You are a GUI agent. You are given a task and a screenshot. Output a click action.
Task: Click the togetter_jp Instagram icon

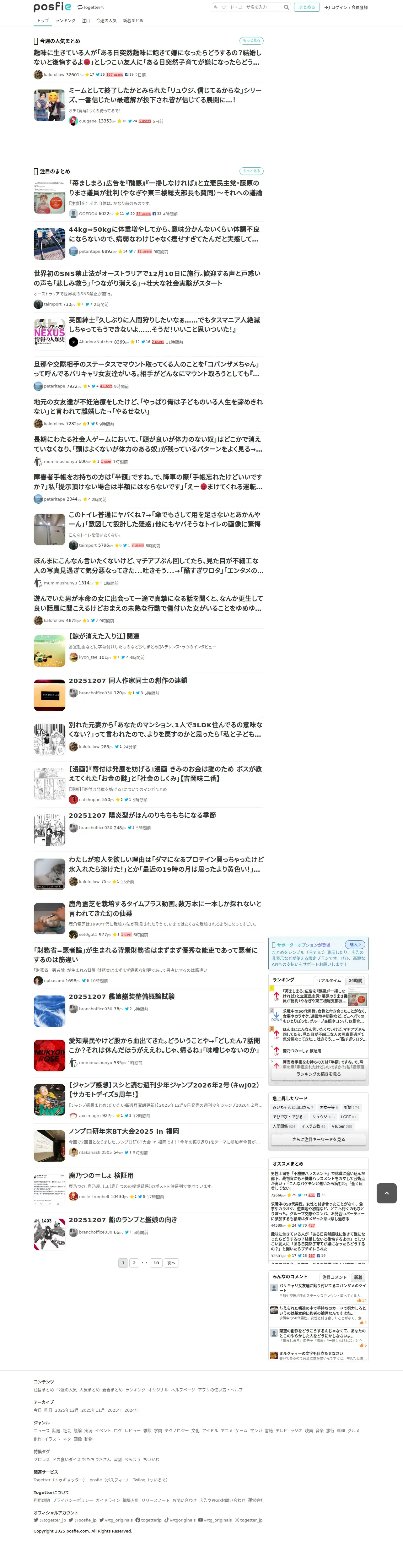pyautogui.click(x=237, y=1520)
